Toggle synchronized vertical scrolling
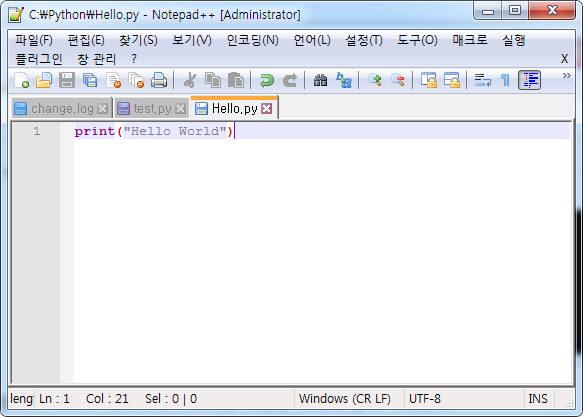The width and height of the screenshot is (583, 417). (x=429, y=80)
